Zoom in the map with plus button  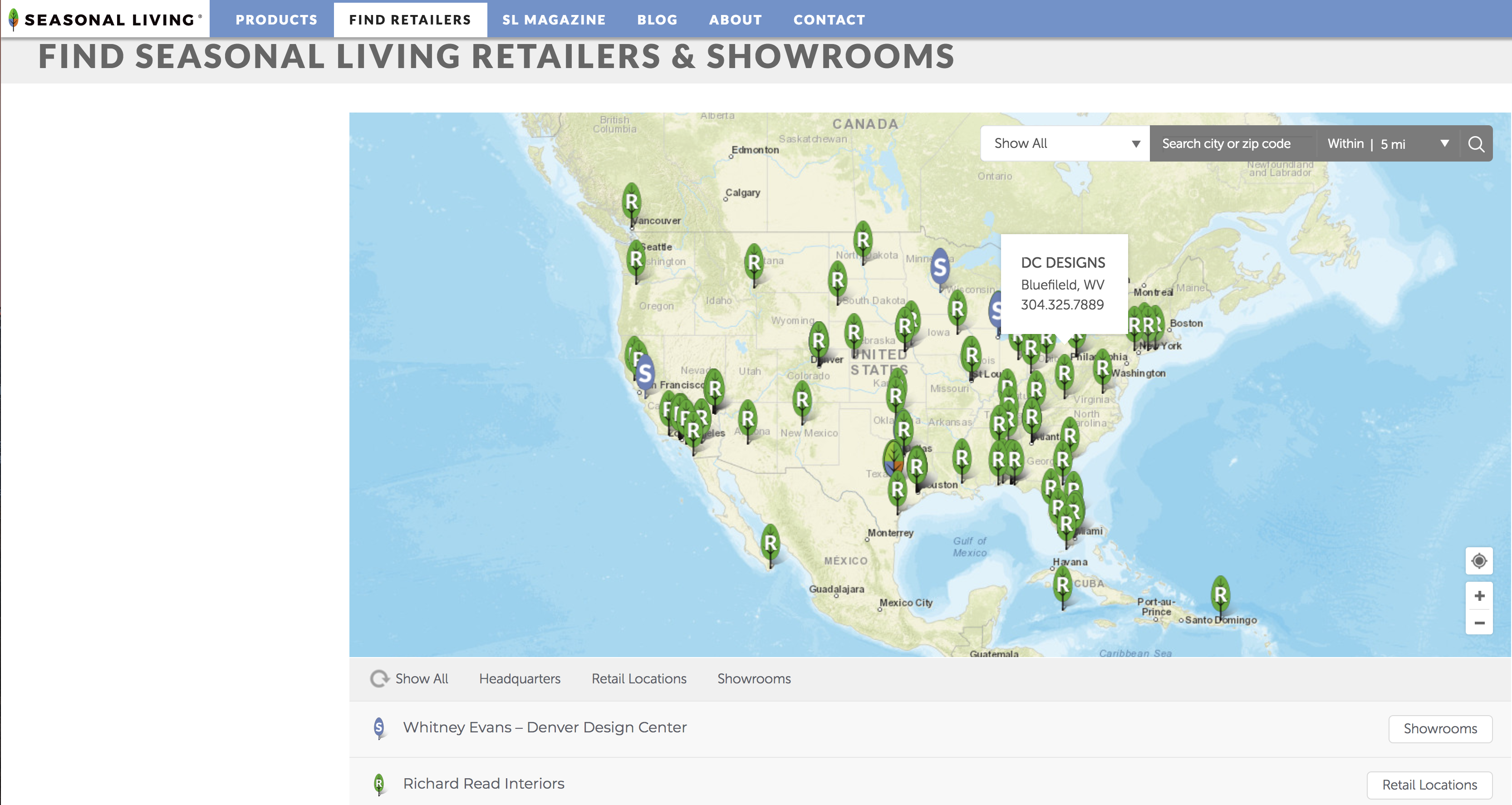point(1478,595)
